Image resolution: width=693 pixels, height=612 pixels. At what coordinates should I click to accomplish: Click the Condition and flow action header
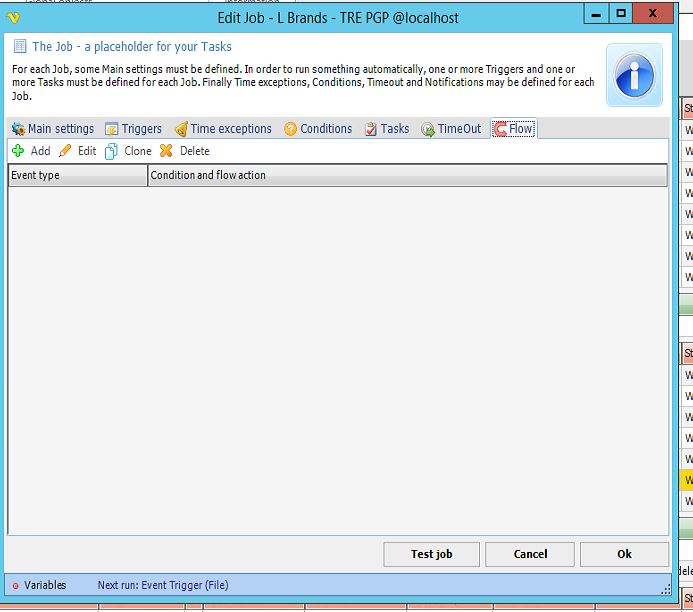coord(407,176)
